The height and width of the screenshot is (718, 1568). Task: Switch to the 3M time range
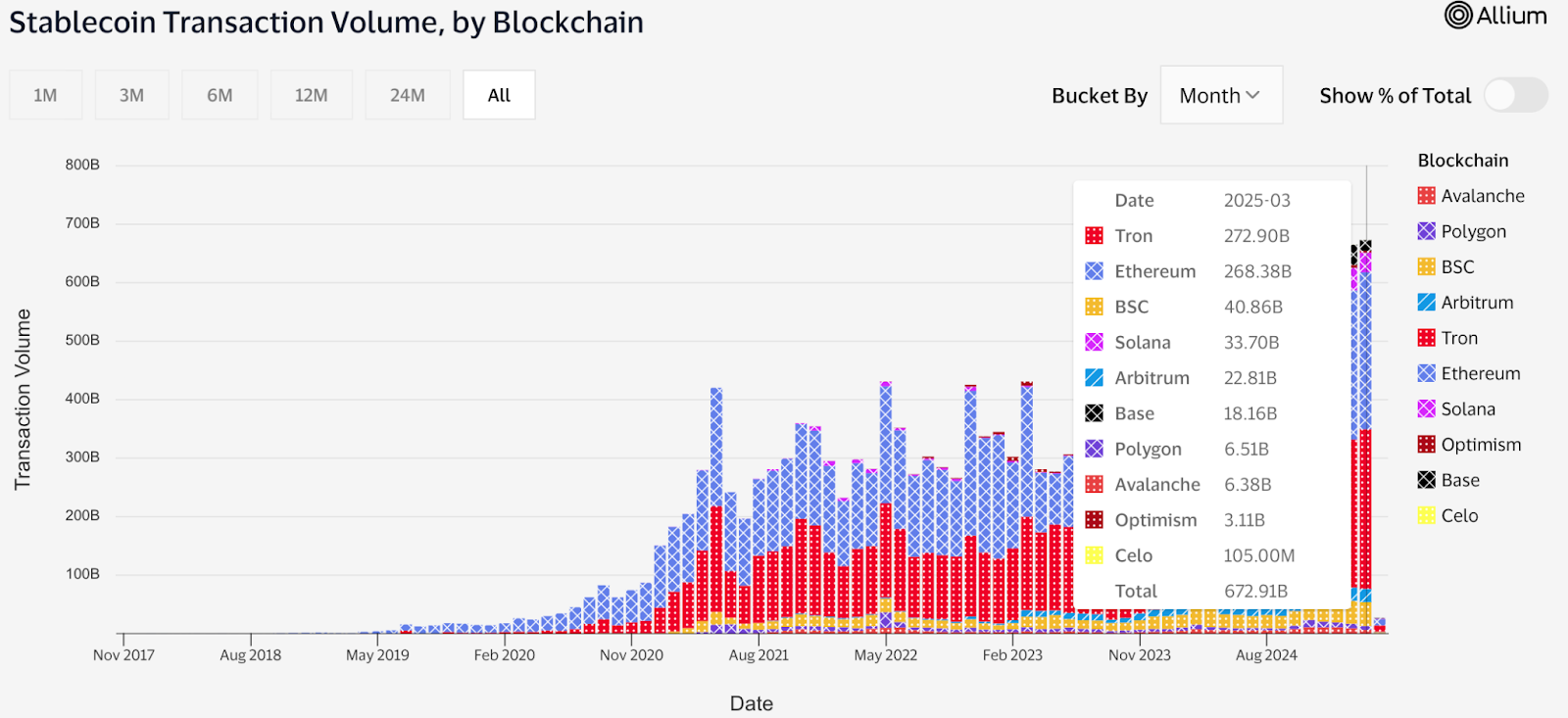click(131, 95)
